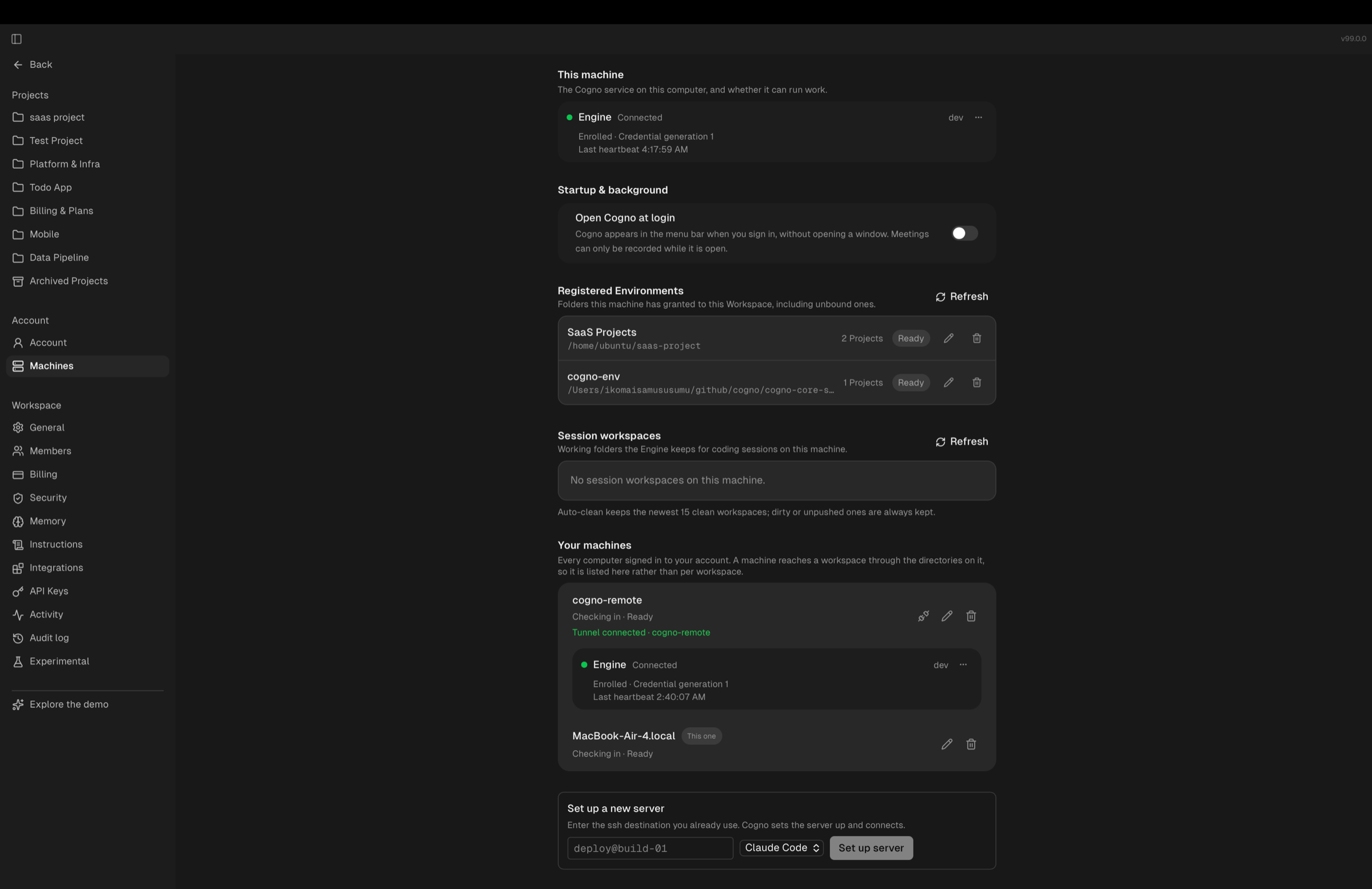Open Experimental settings
1372x889 pixels.
87,661
